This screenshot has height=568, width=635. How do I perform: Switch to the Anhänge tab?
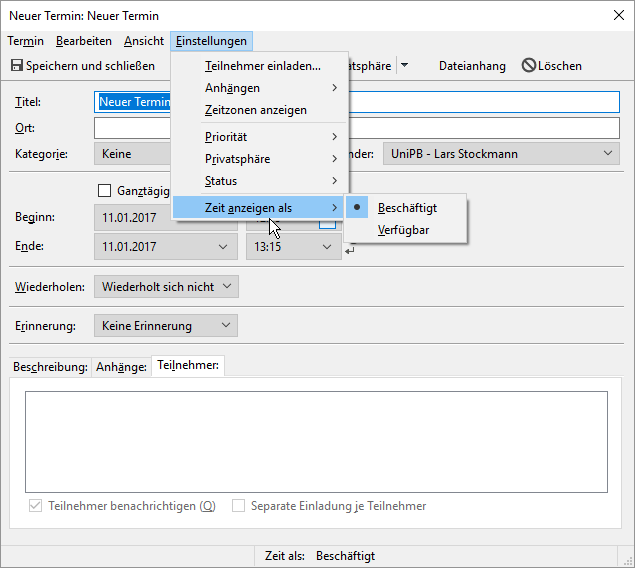[x=121, y=367]
